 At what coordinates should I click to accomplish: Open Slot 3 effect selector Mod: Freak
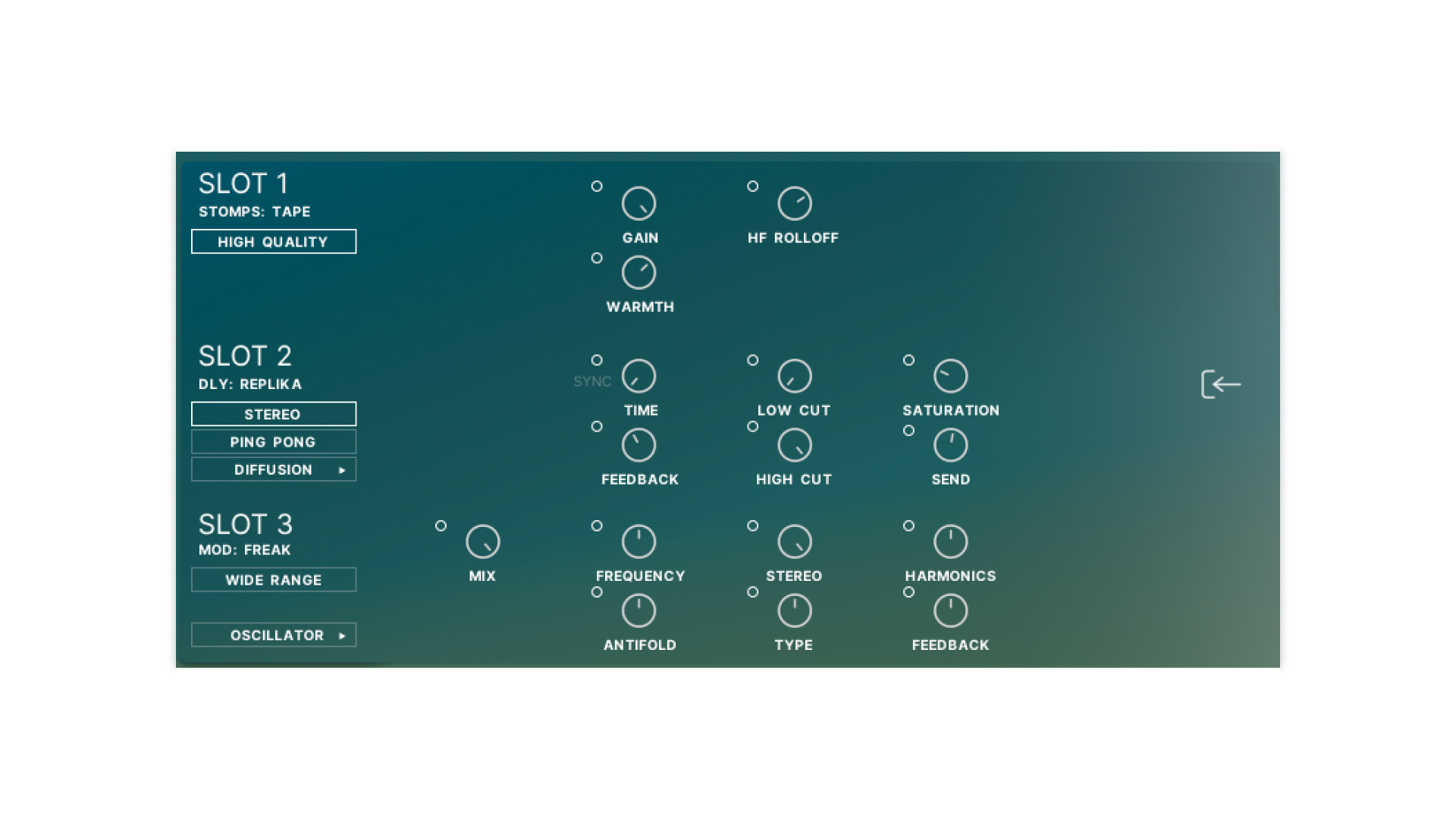click(244, 550)
